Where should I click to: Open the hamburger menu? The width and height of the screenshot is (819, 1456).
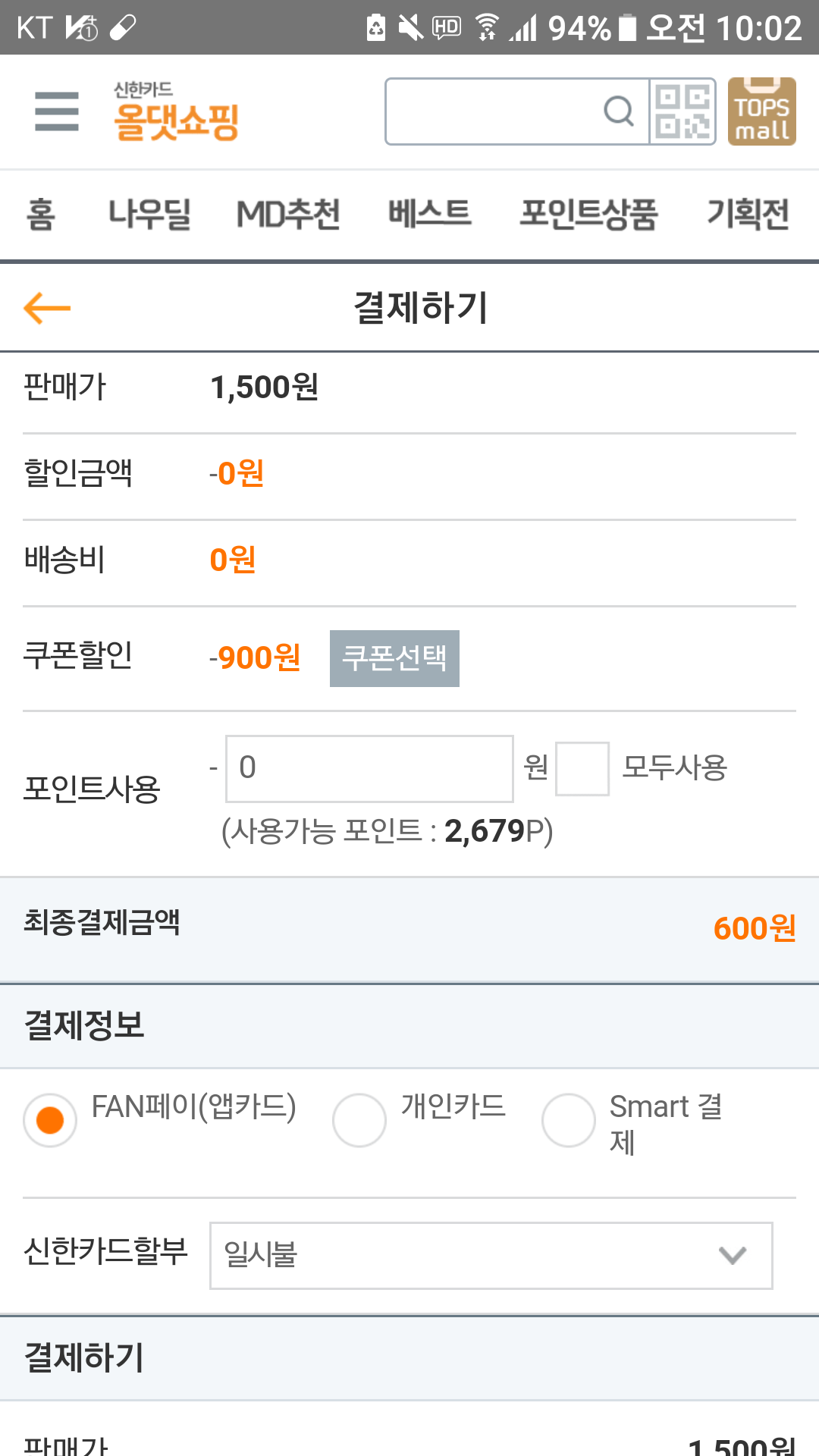coord(57,111)
